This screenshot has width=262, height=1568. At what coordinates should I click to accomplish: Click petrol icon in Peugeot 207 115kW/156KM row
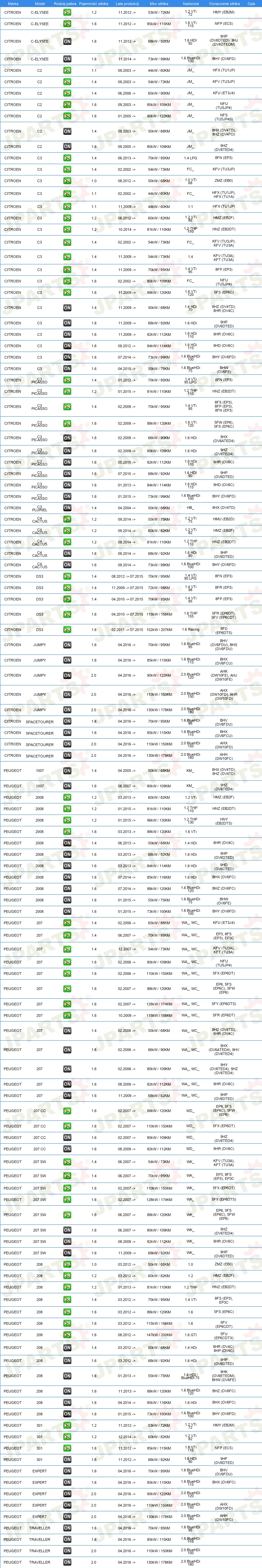click(67, 1016)
